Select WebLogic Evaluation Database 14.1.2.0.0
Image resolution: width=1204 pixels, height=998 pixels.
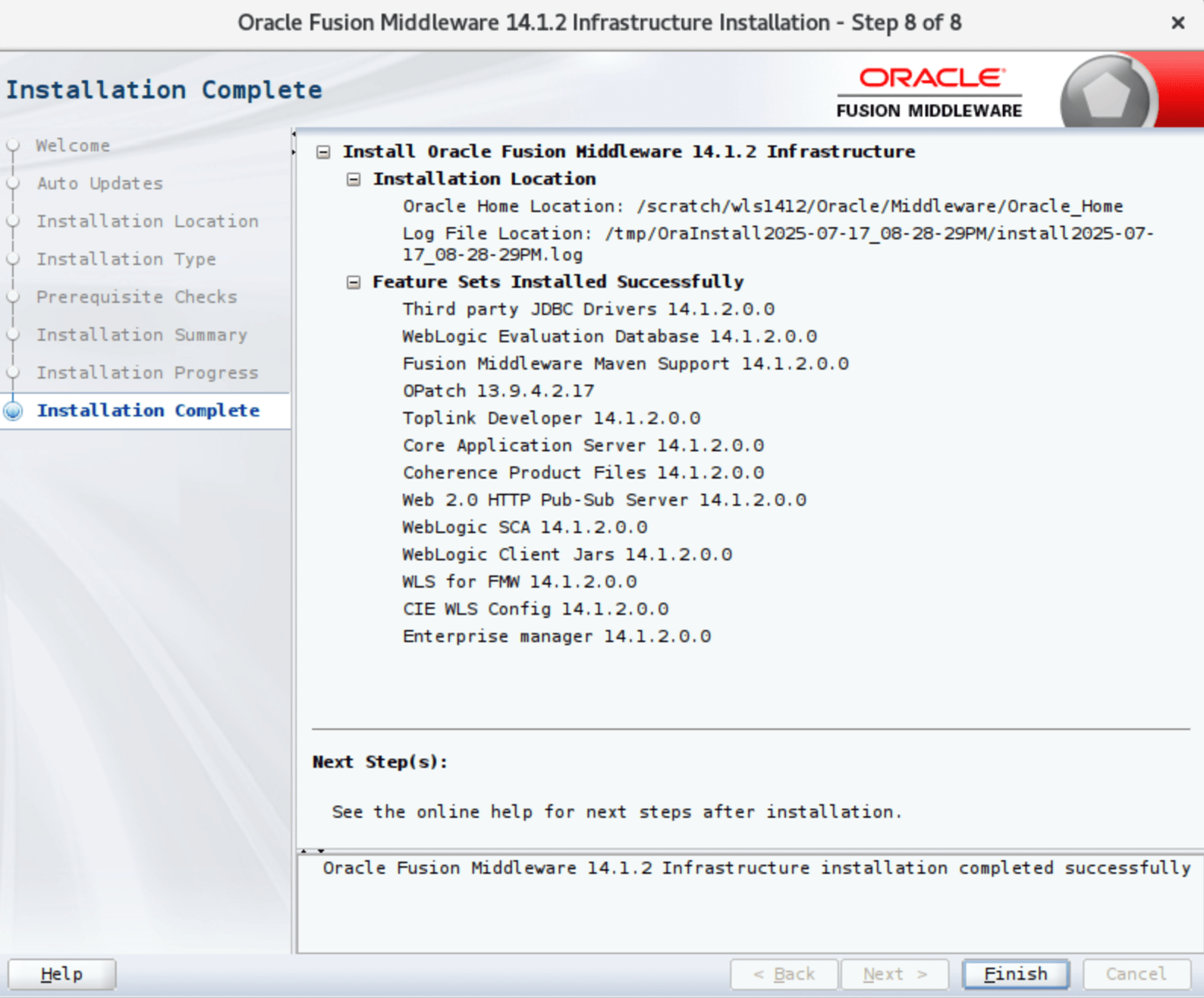point(610,337)
